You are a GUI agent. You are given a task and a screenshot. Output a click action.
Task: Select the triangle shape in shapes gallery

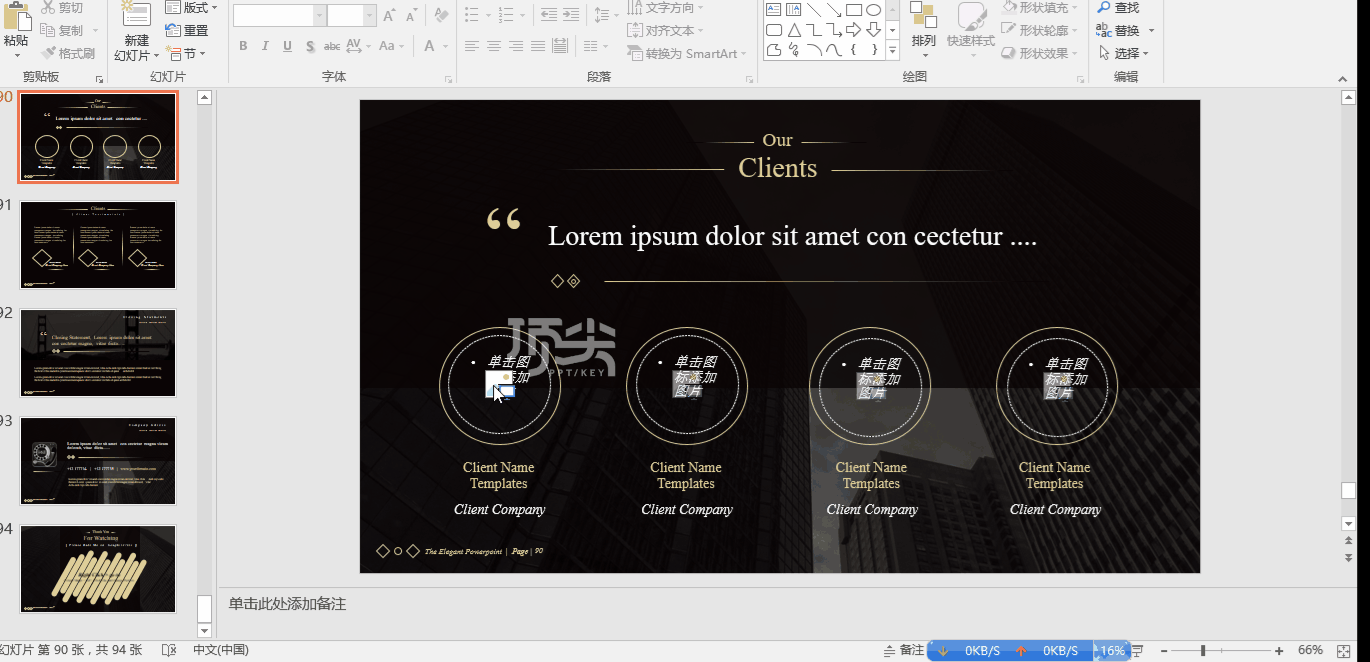point(793,30)
